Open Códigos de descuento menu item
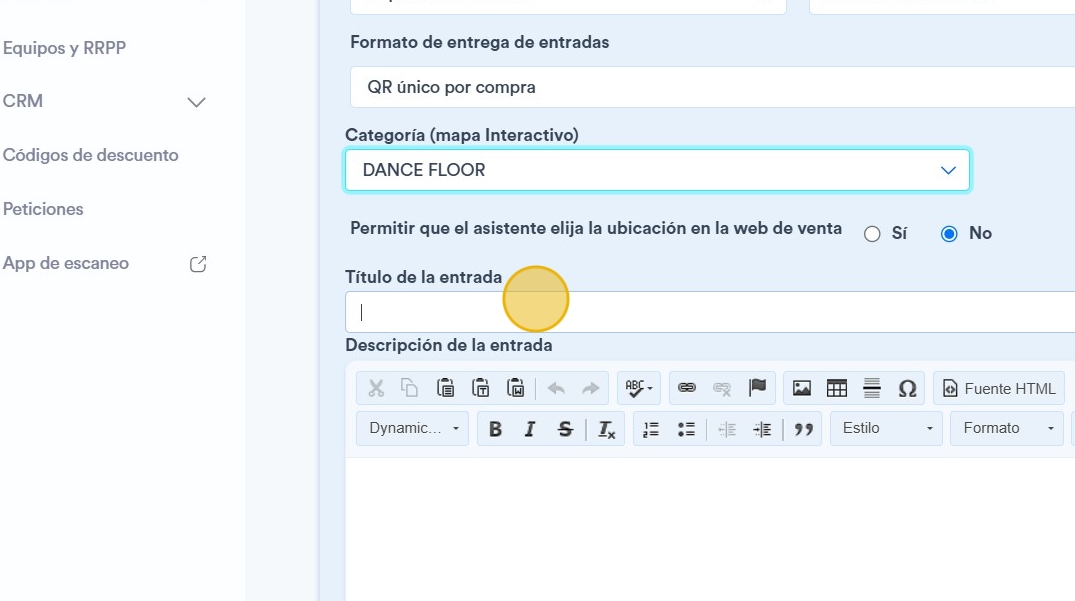The image size is (1075, 601). pyautogui.click(x=90, y=156)
